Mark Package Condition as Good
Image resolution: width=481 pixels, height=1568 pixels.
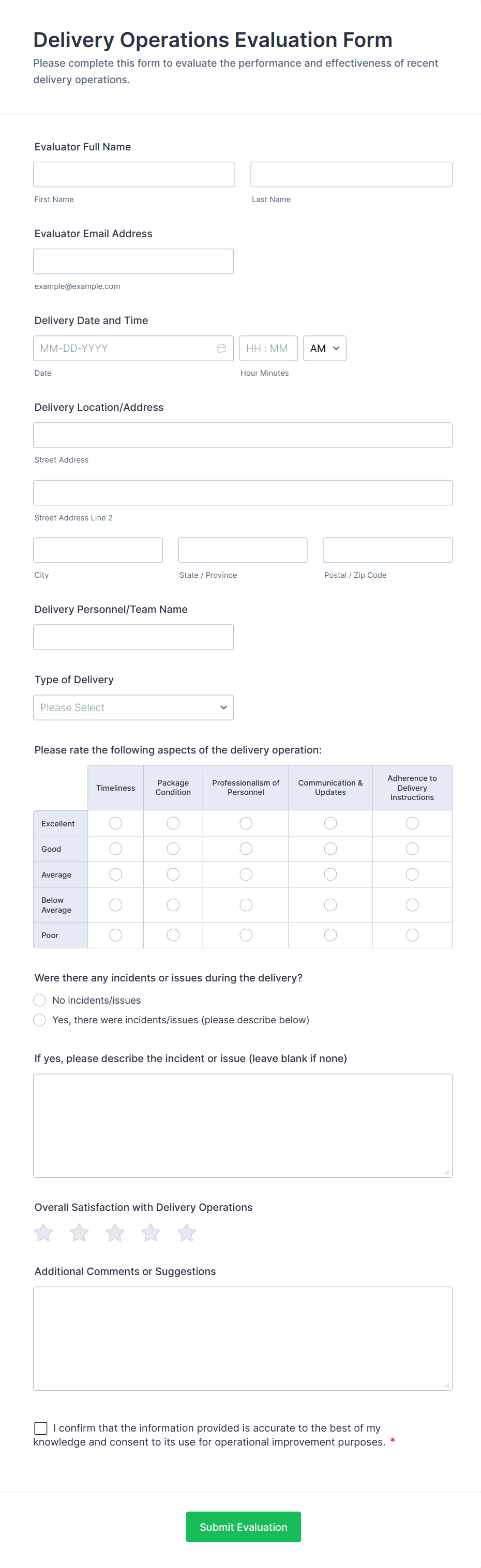pyautogui.click(x=173, y=849)
